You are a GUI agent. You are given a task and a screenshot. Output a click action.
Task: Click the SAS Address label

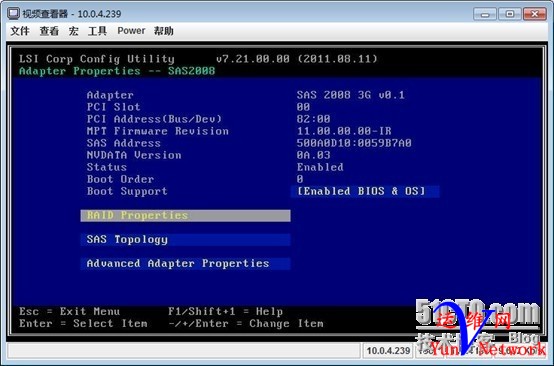[x=124, y=143]
